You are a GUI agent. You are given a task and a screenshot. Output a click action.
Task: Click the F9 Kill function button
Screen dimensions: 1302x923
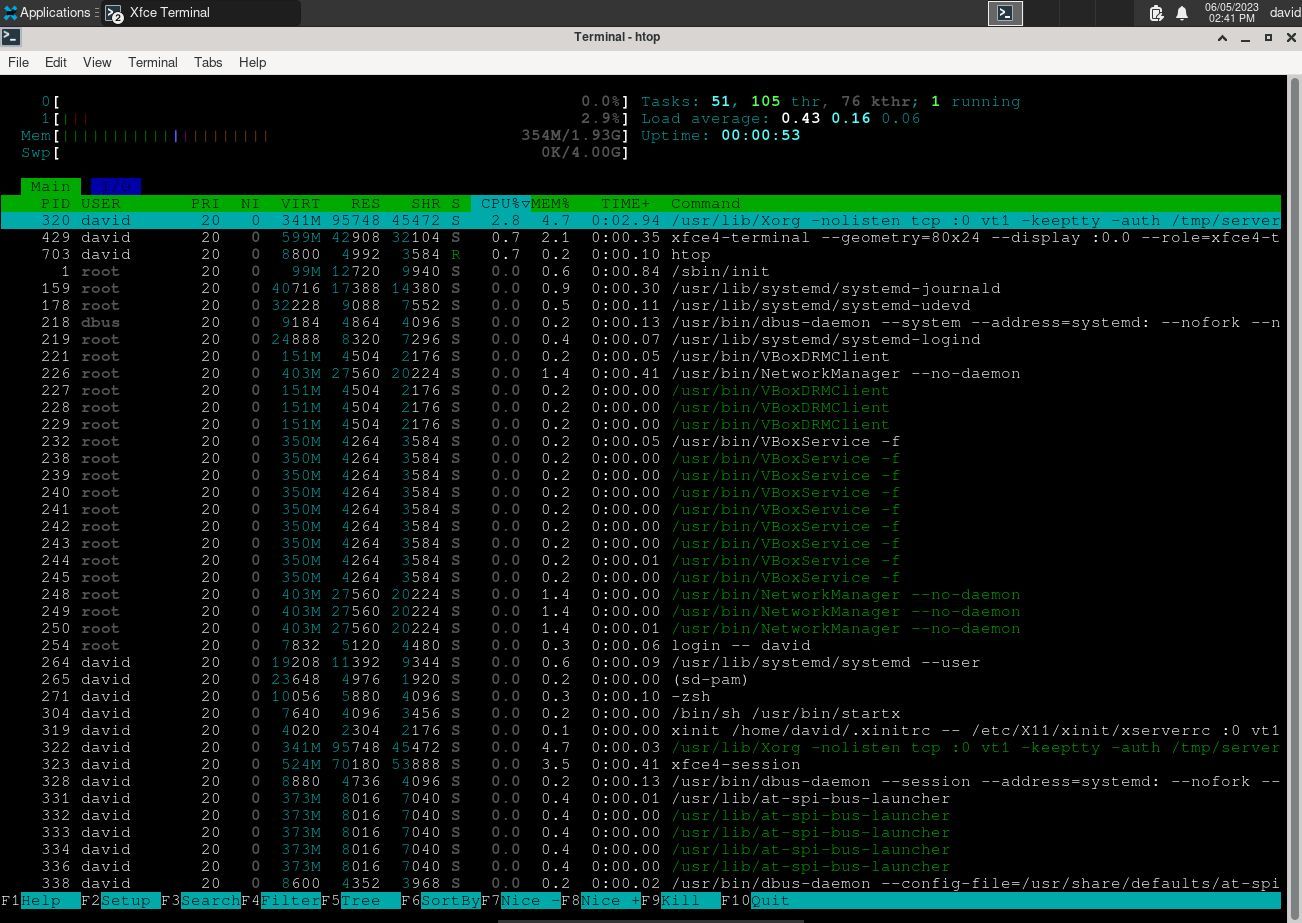680,900
